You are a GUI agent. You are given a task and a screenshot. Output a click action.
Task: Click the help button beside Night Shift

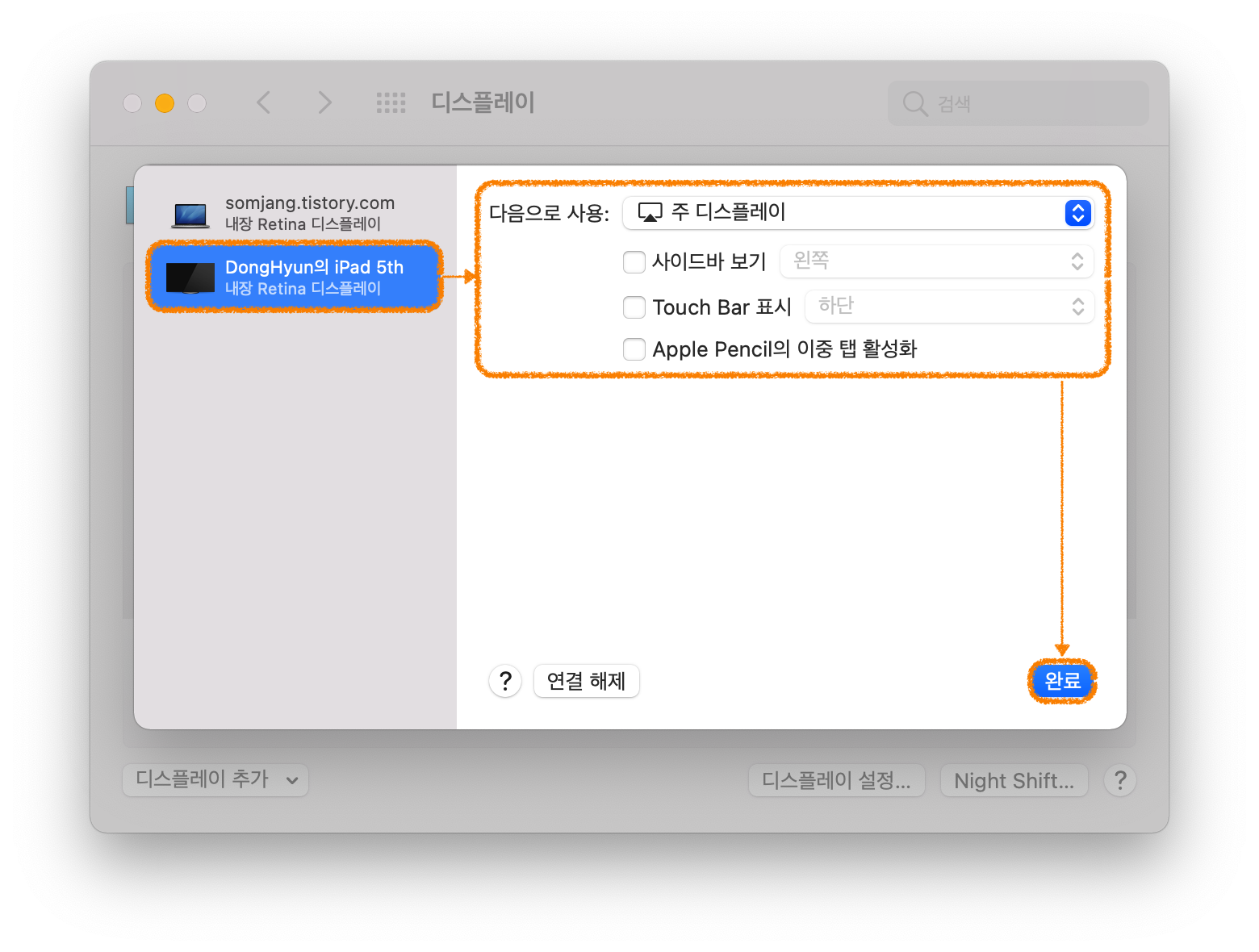click(x=1120, y=780)
